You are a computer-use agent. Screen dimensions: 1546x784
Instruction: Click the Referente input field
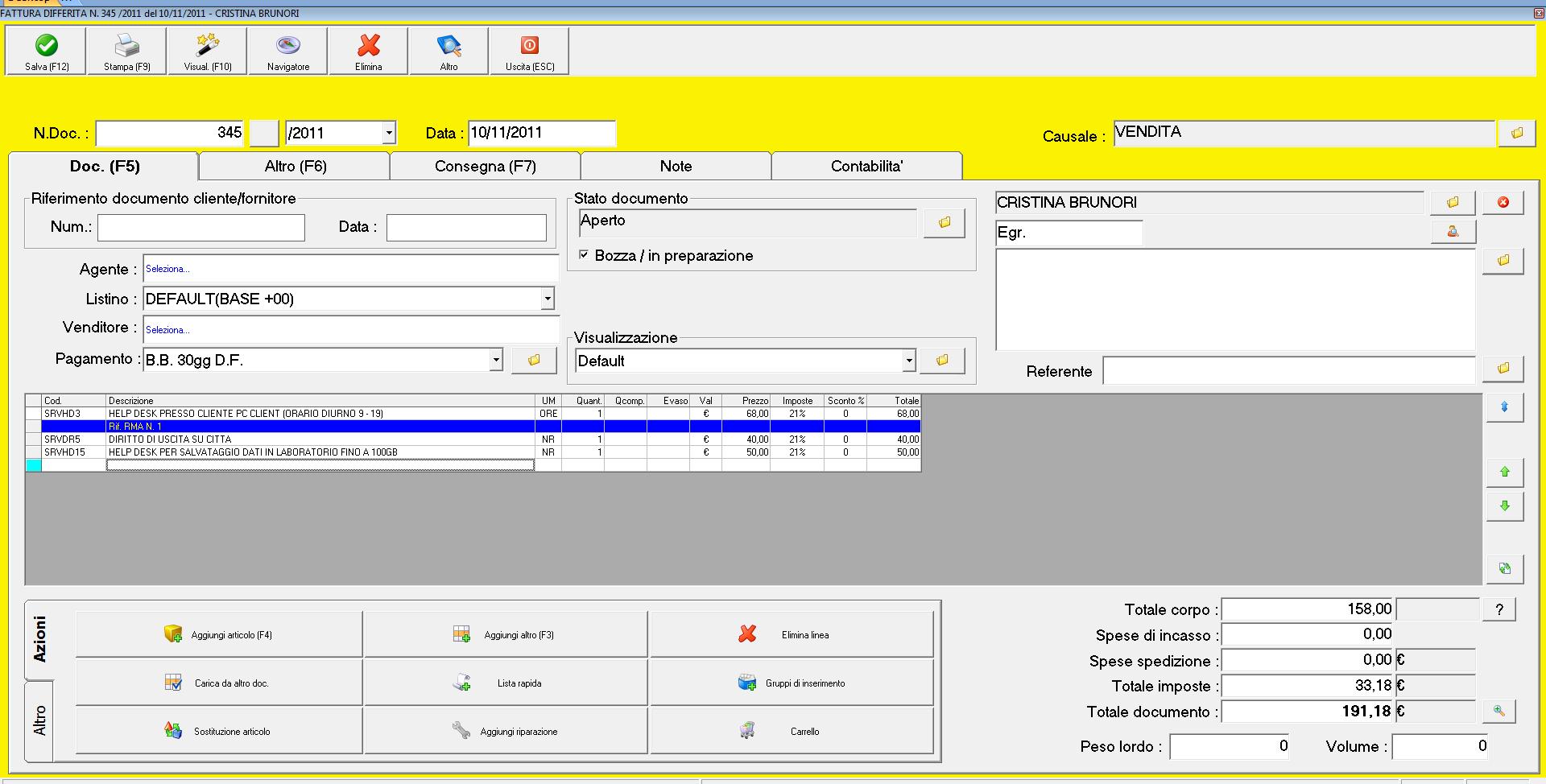click(1288, 371)
